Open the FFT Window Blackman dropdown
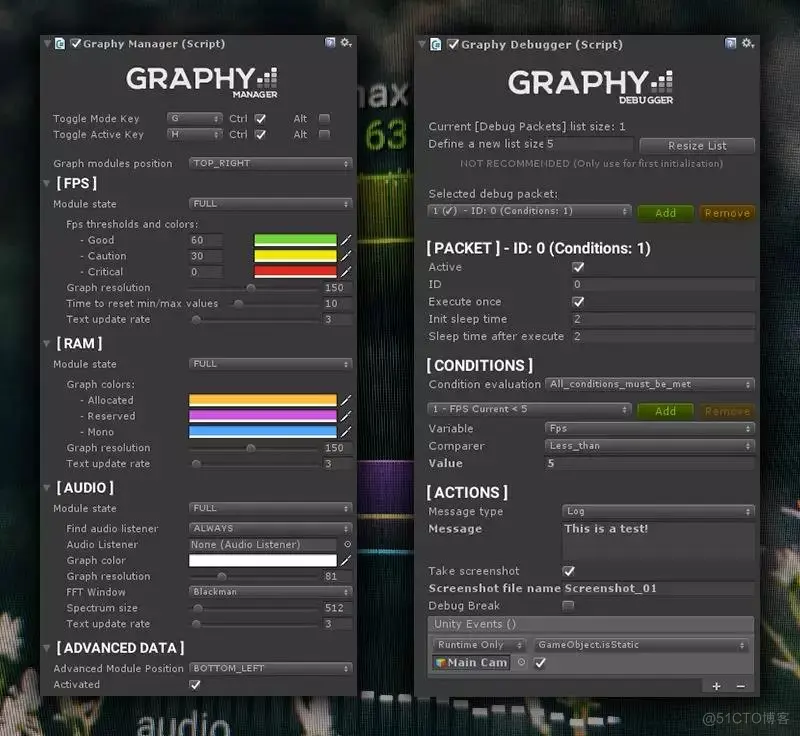The height and width of the screenshot is (736, 800). click(270, 592)
